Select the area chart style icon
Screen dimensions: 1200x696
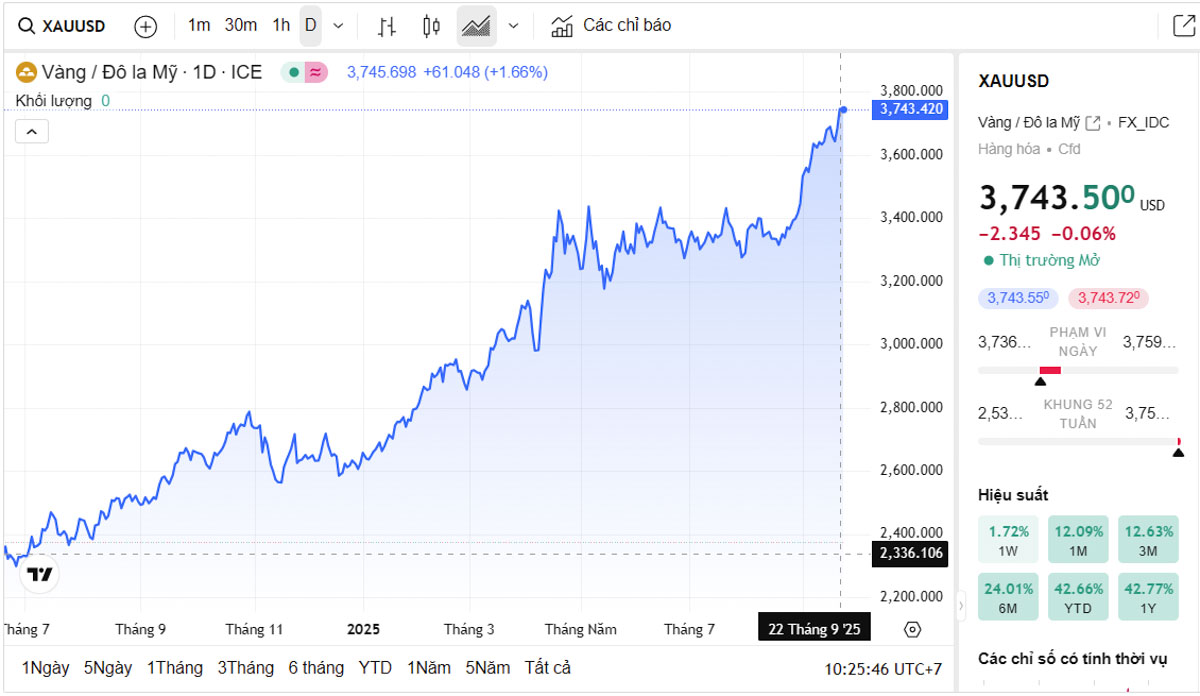click(476, 26)
